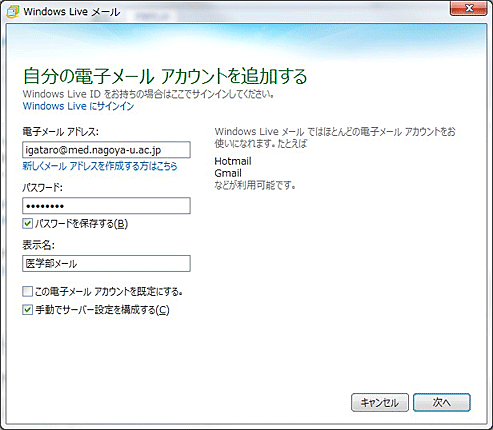
Task: Click the Gmail text in the info panel
Action: 228,173
